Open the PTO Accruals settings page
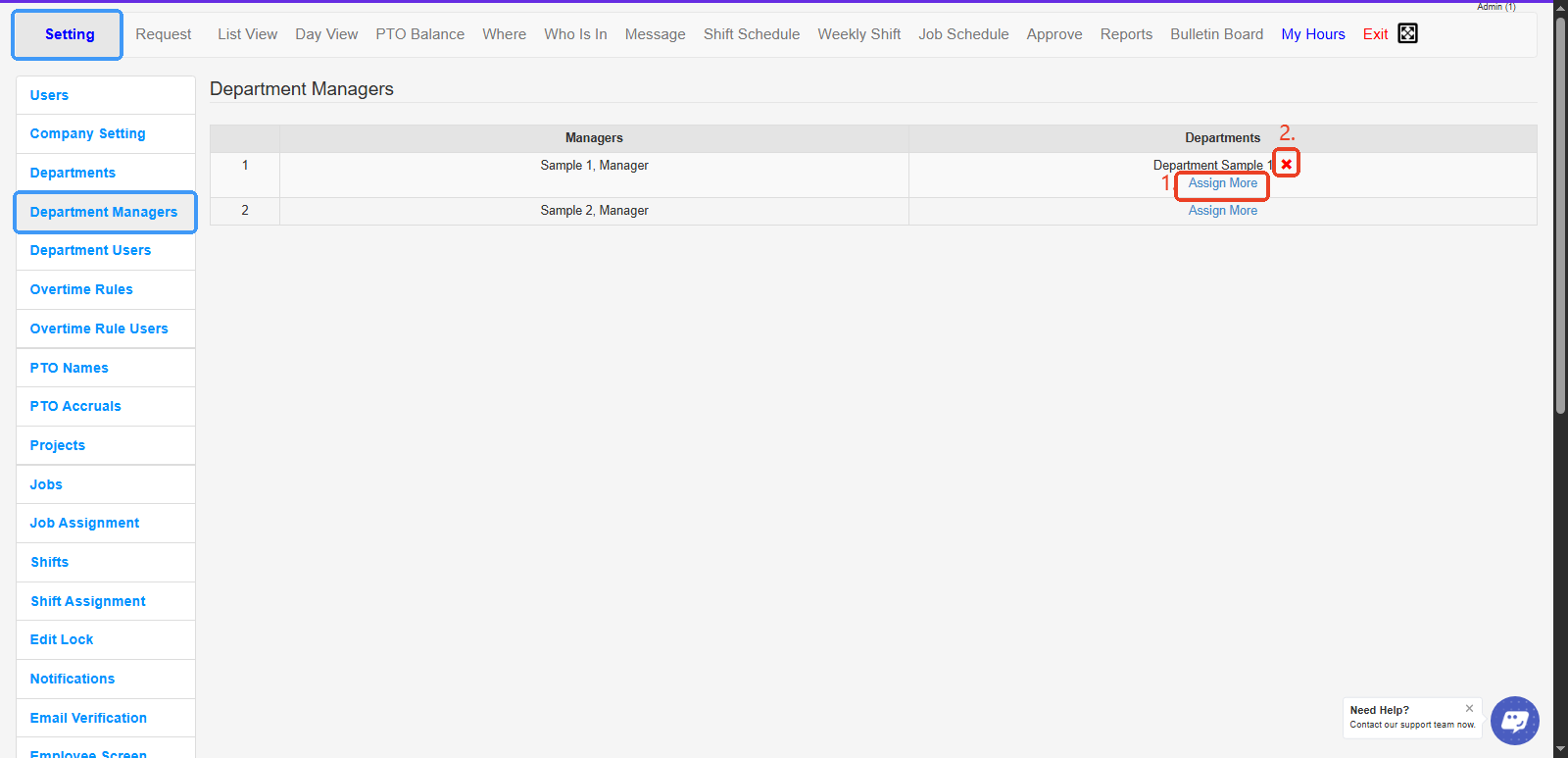Screen dimensions: 1568x758 pyautogui.click(x=75, y=406)
